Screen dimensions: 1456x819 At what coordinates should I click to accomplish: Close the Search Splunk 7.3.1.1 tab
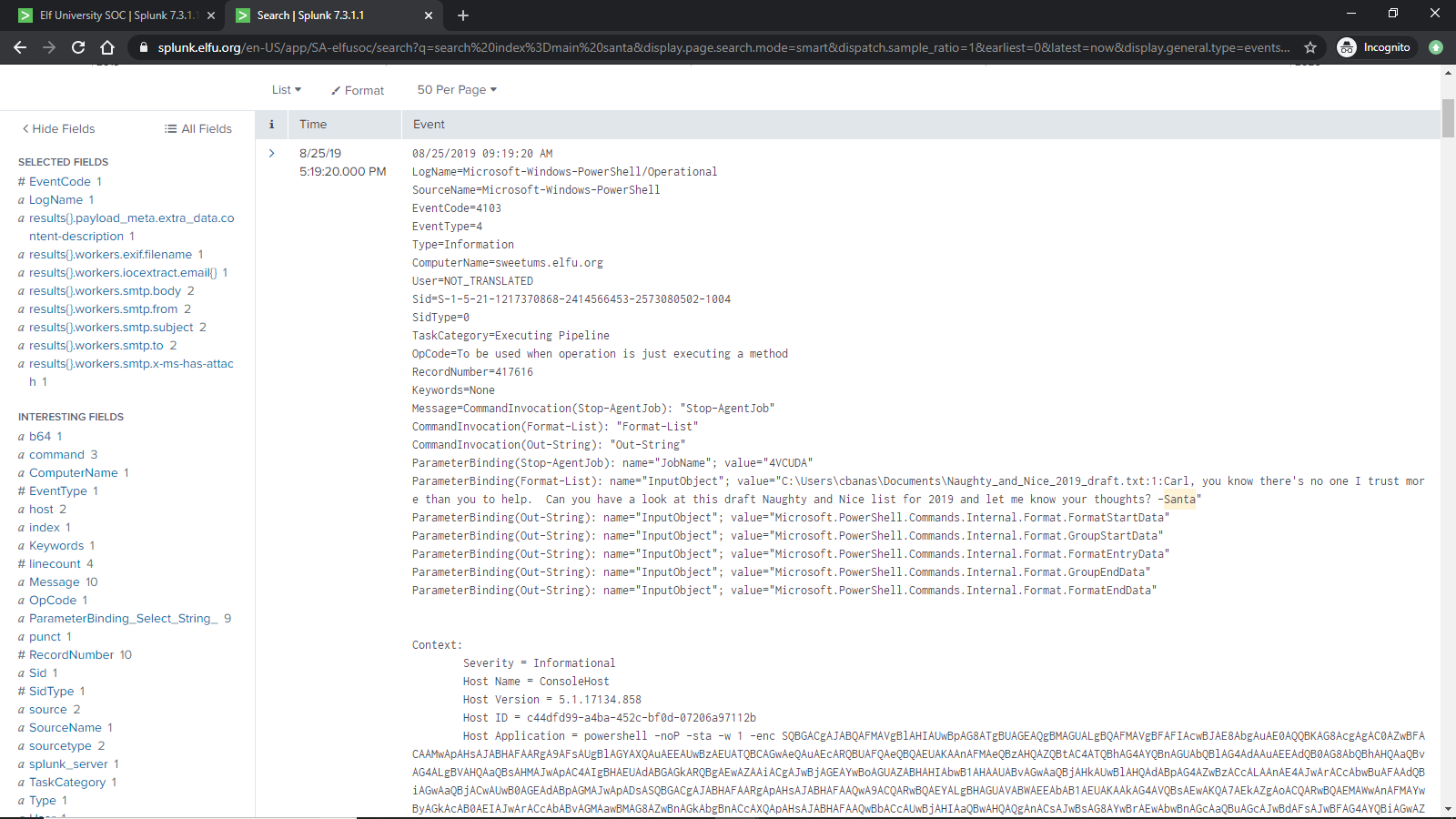429,15
